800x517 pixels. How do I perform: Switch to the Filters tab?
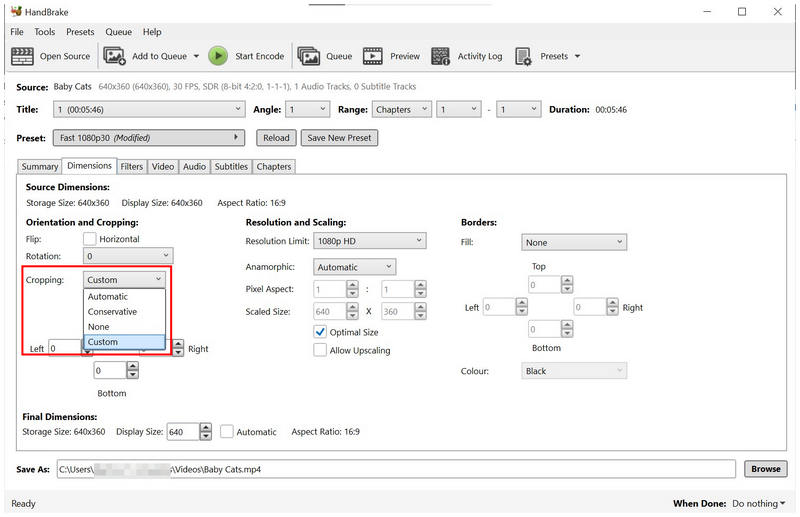pos(132,166)
